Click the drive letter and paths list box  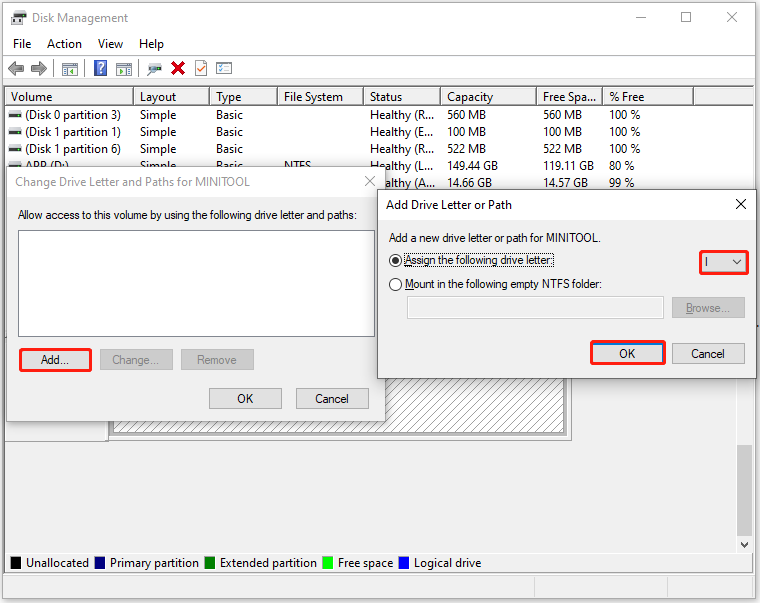click(x=196, y=284)
